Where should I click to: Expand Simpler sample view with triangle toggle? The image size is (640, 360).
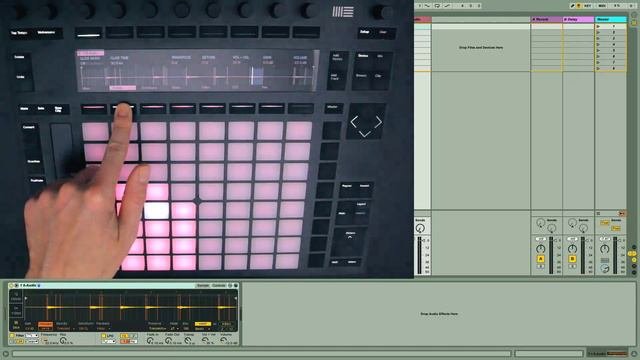[16, 285]
